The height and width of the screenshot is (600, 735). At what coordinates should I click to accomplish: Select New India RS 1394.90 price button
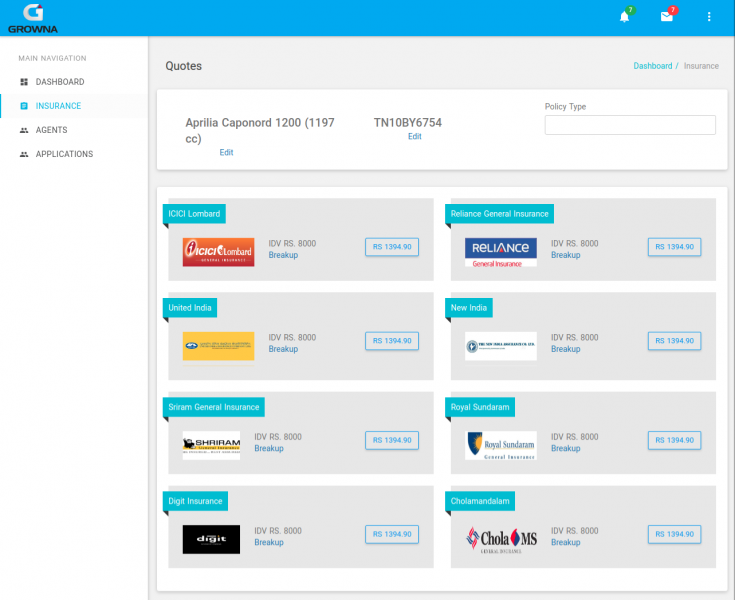tap(675, 341)
